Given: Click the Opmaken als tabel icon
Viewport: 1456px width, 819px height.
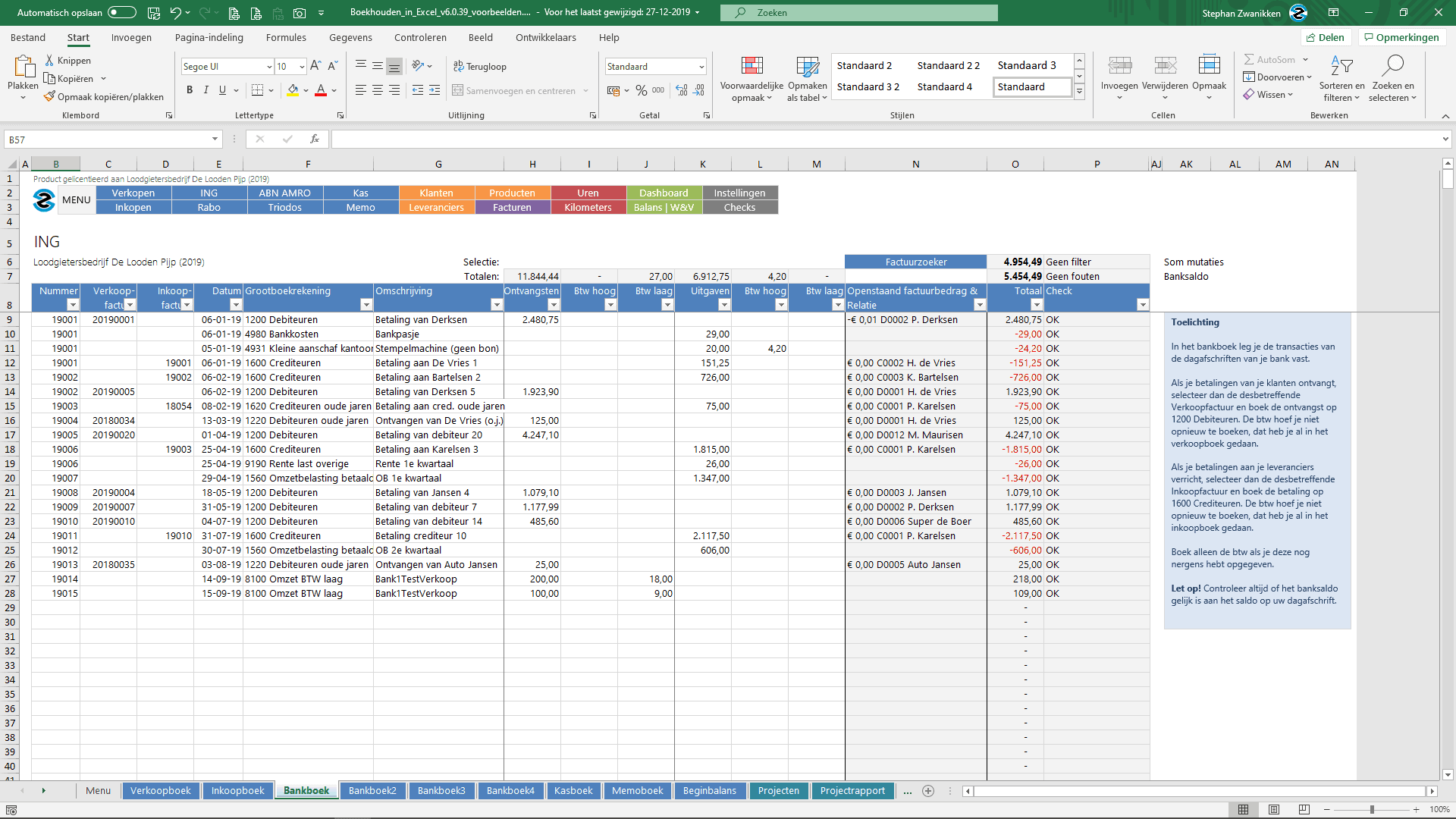Looking at the screenshot, I should coord(807,67).
